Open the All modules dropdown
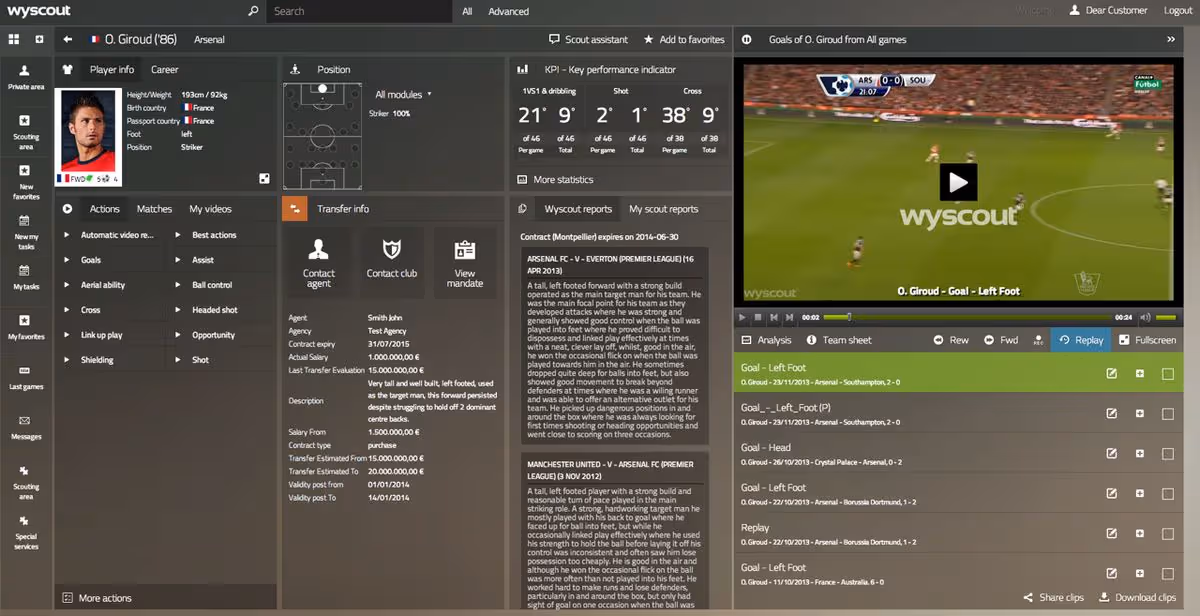This screenshot has height=616, width=1200. point(403,95)
